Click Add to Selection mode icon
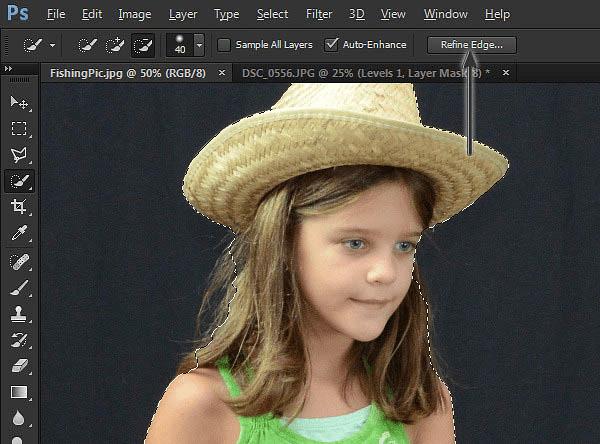Screen dimensions: 600x444 115,45
